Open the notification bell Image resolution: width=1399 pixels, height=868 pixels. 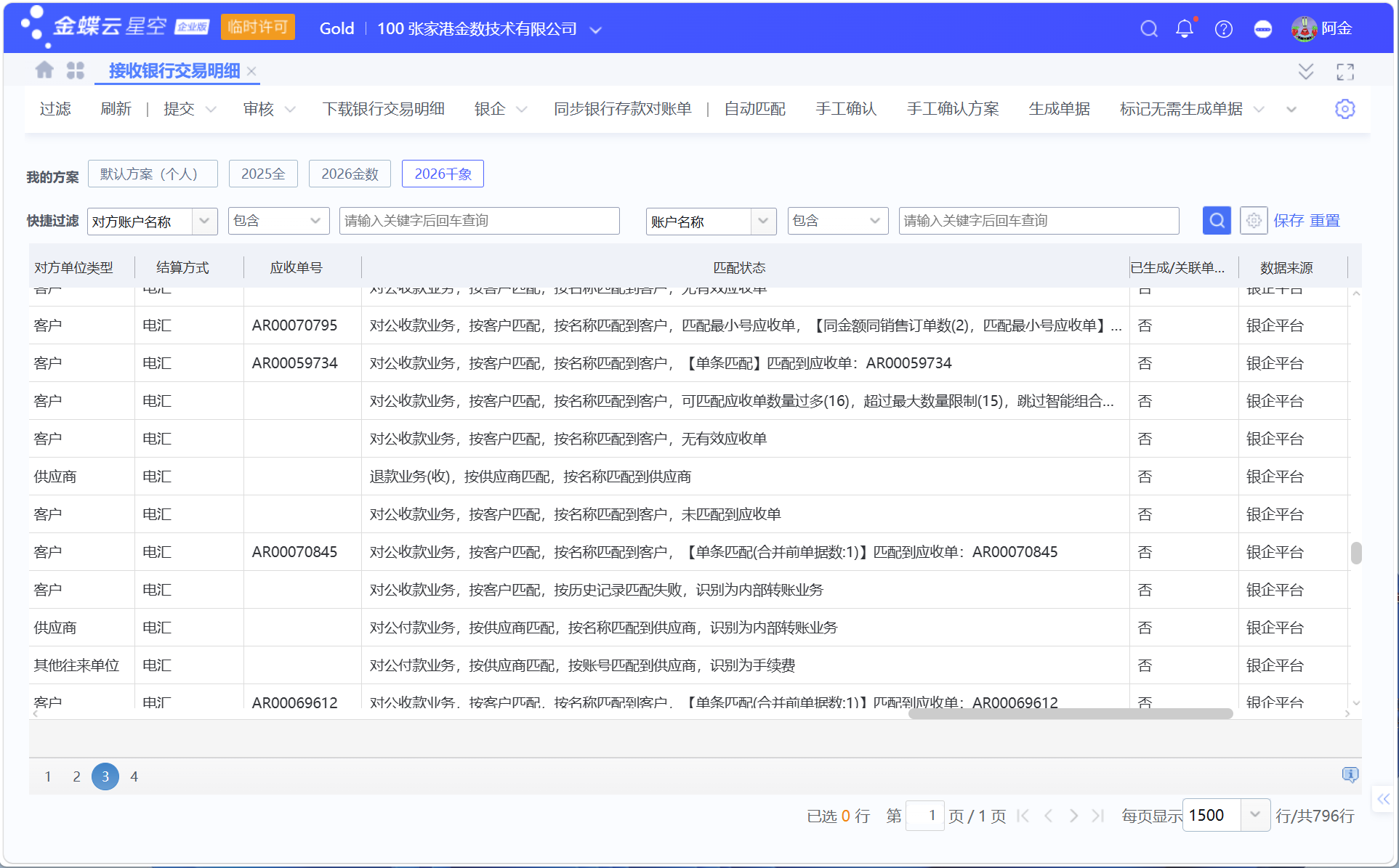point(1185,29)
